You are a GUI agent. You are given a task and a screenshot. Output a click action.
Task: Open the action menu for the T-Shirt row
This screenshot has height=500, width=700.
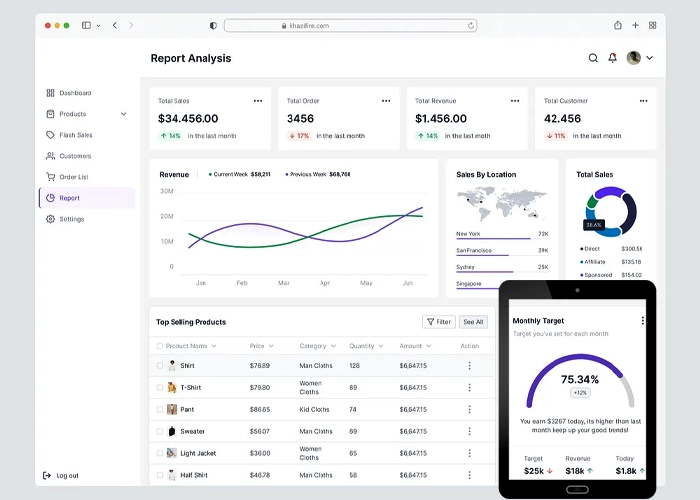[470, 388]
